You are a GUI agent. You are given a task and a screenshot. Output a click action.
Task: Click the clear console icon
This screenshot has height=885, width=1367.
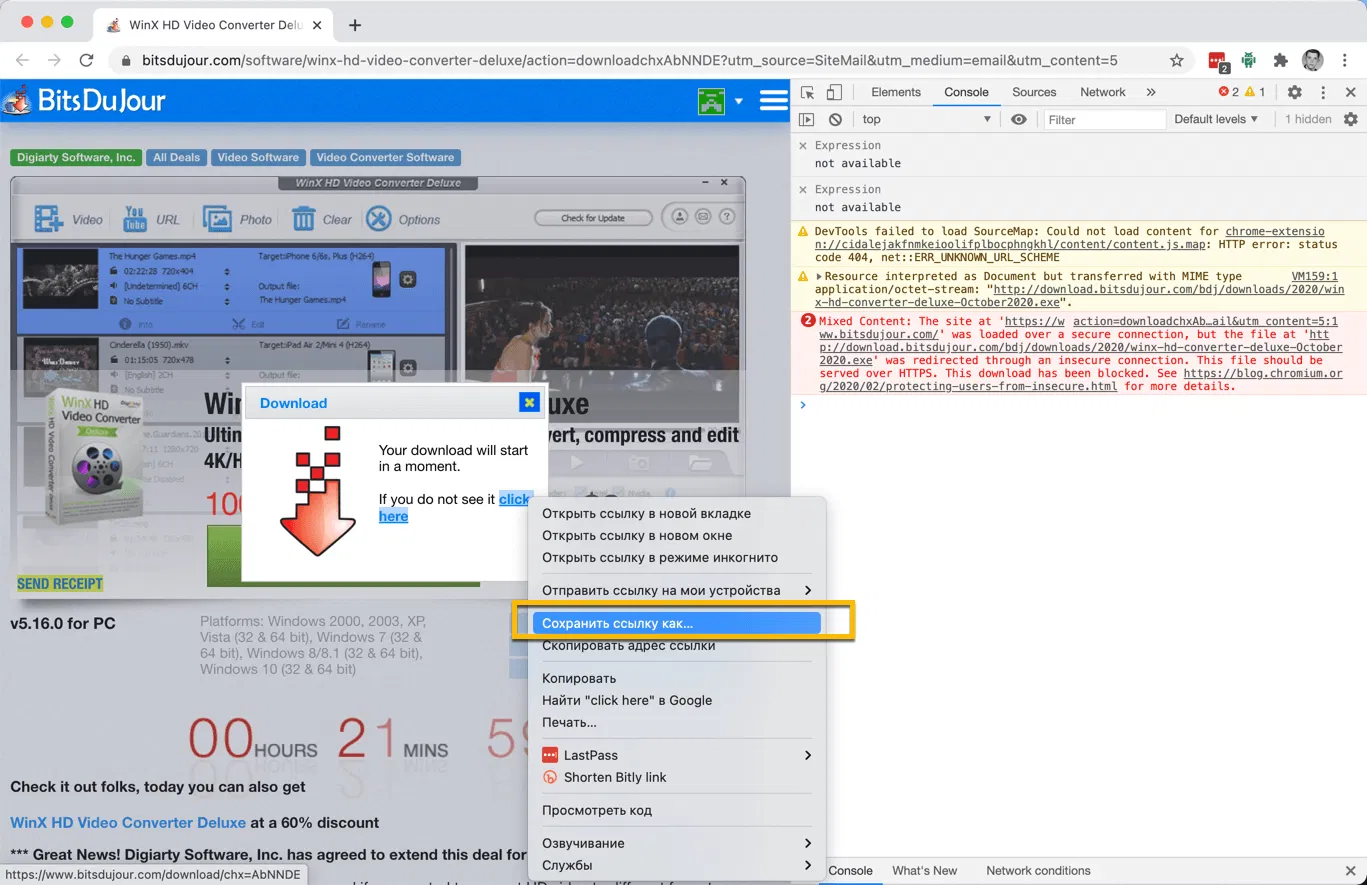coord(835,119)
